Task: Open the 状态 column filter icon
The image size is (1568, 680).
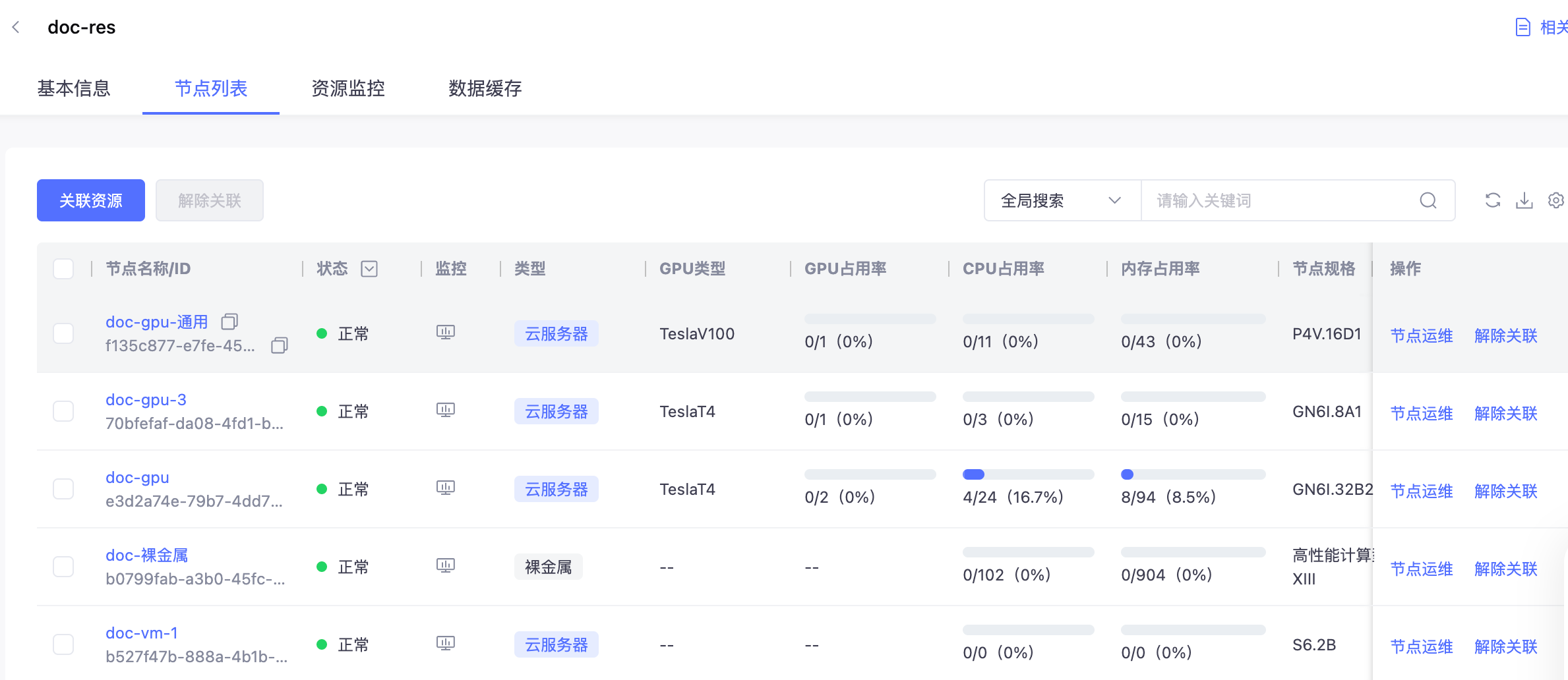Action: (369, 269)
